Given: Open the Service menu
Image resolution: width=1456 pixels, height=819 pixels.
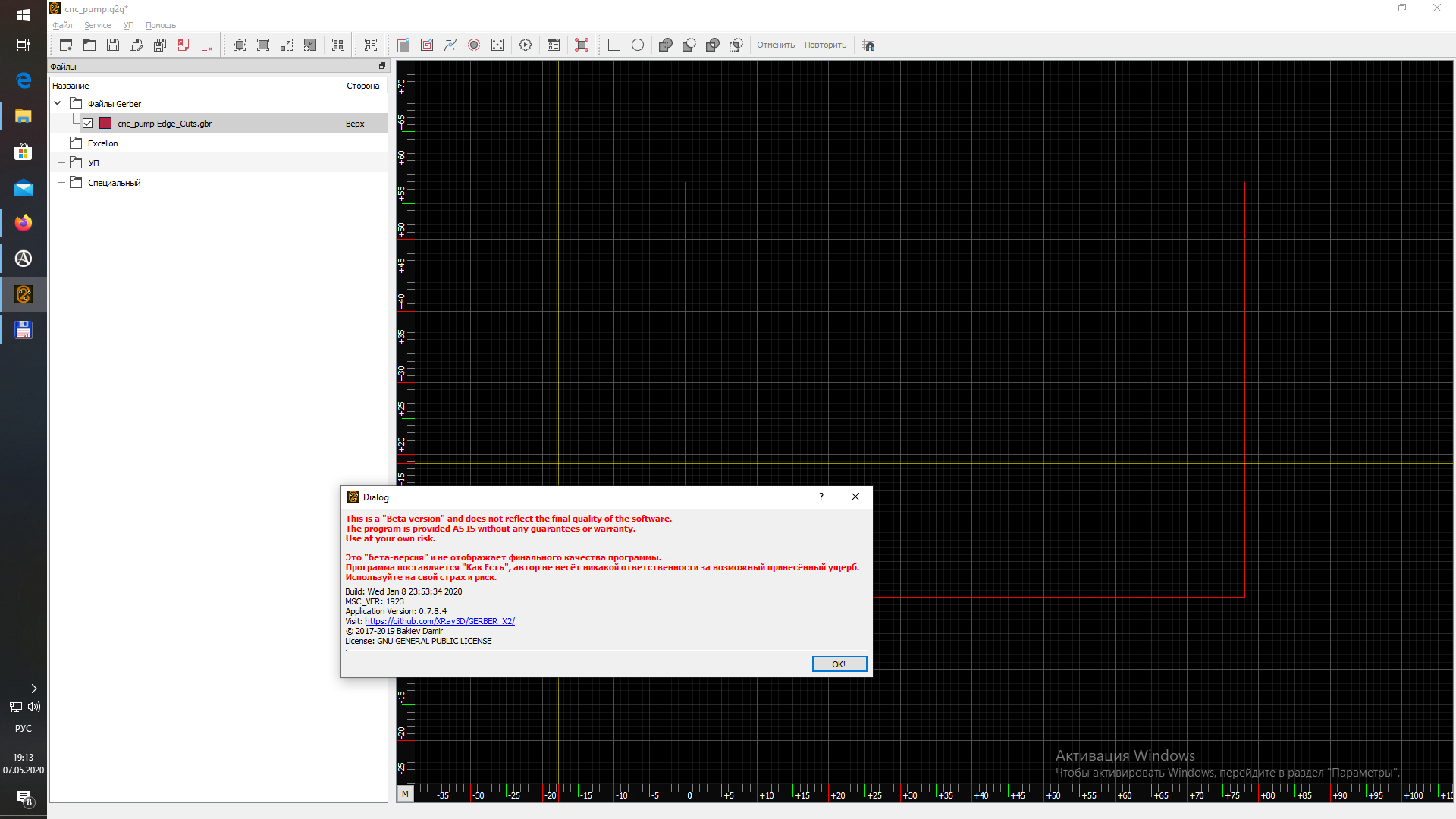Looking at the screenshot, I should (x=97, y=25).
